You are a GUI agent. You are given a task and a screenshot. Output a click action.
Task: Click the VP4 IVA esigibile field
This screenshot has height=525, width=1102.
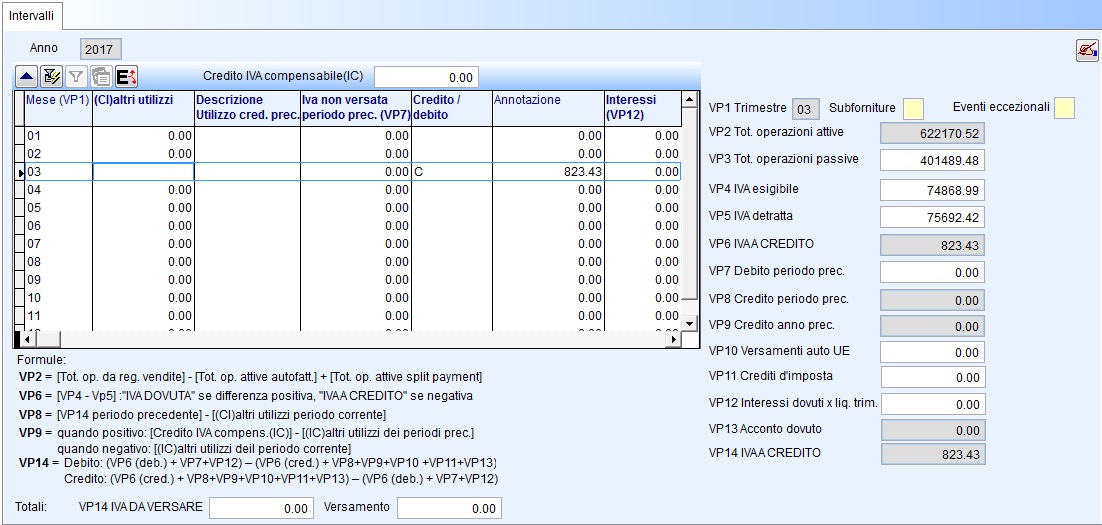pos(932,190)
